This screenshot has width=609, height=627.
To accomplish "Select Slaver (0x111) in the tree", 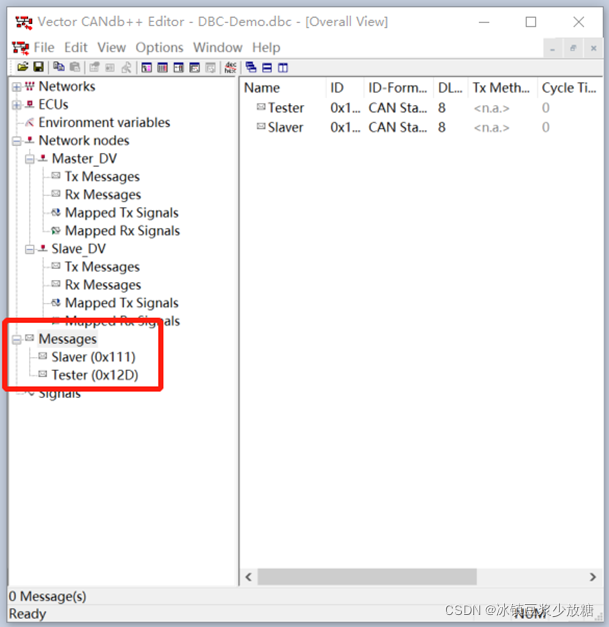I will click(93, 357).
